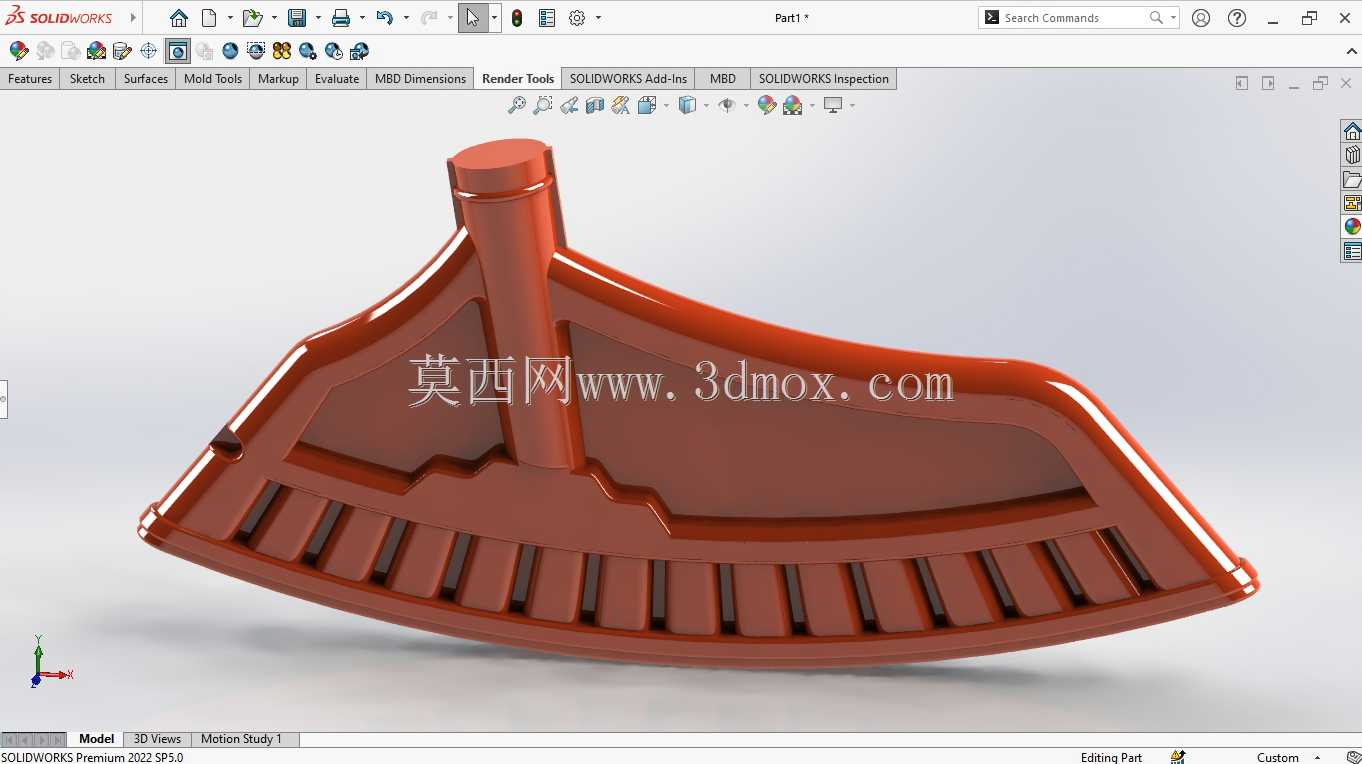This screenshot has height=764, width=1362.
Task: Toggle the Hide/Show Items eye
Action: pyautogui.click(x=727, y=105)
